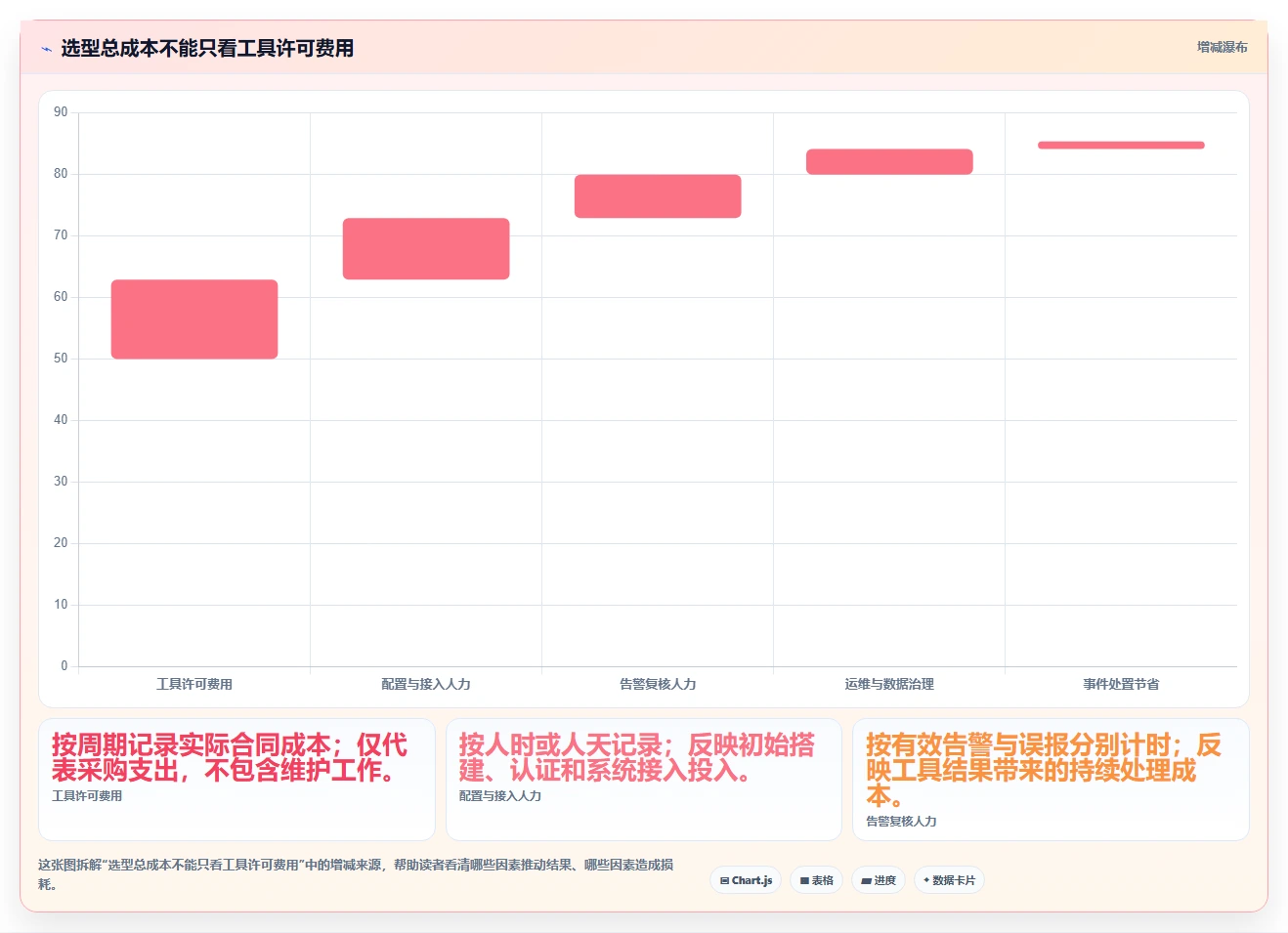This screenshot has width=1288, height=933.
Task: Click the description starting 这张图拆解
Action: pos(356,874)
